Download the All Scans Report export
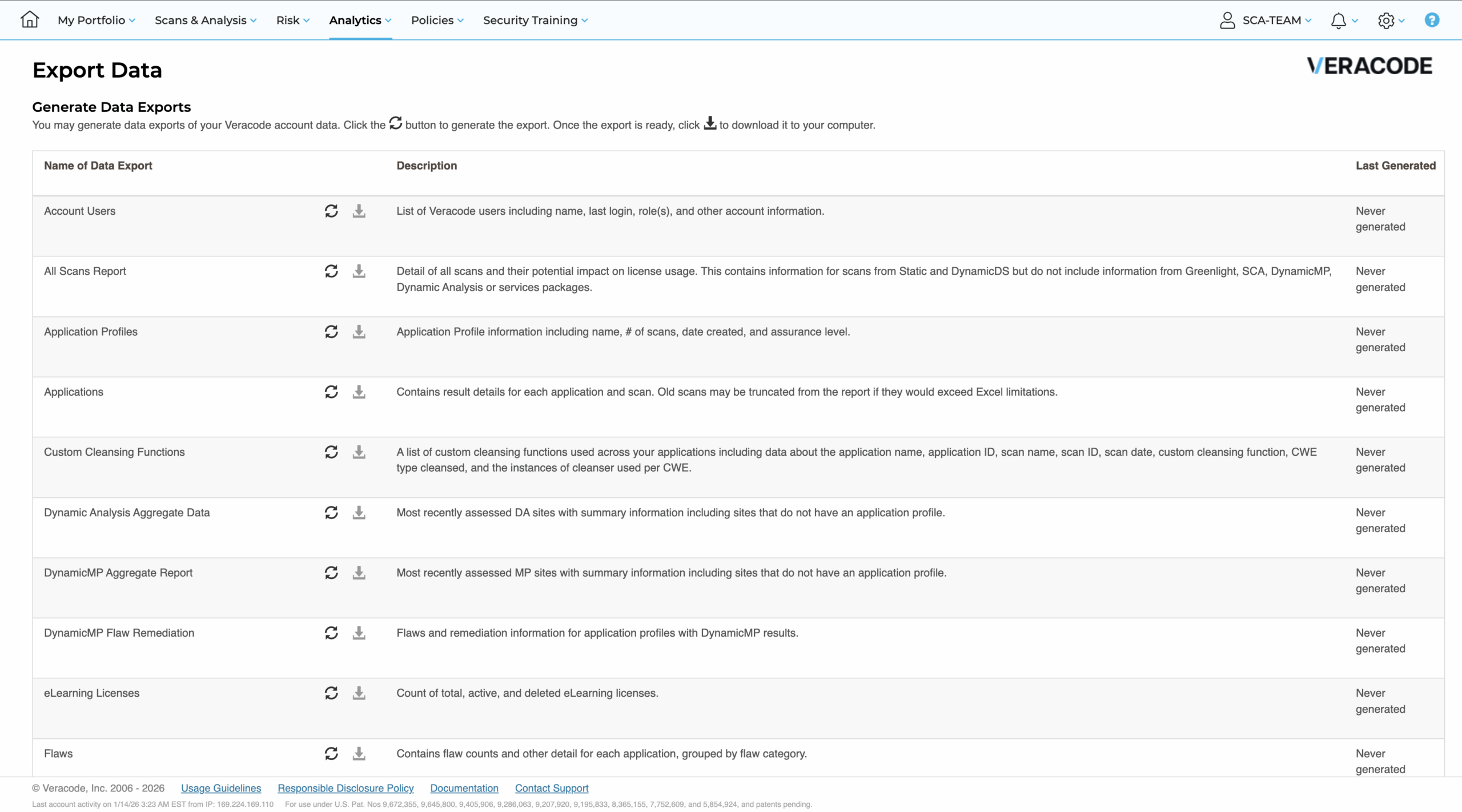1462x812 pixels. [x=359, y=271]
